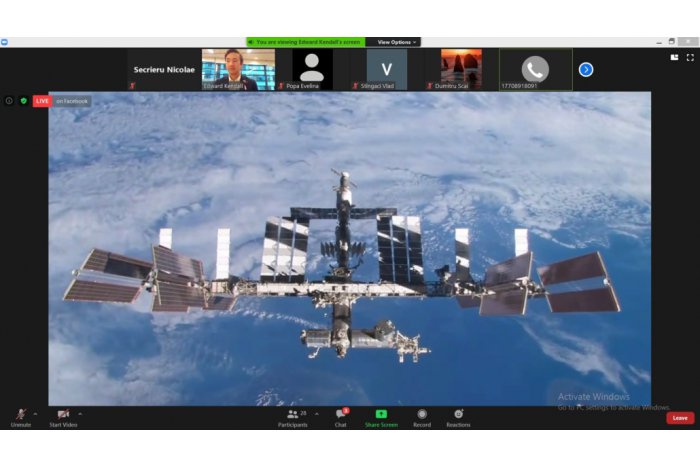700x466 pixels.
Task: Open the Chat panel
Action: click(x=341, y=418)
